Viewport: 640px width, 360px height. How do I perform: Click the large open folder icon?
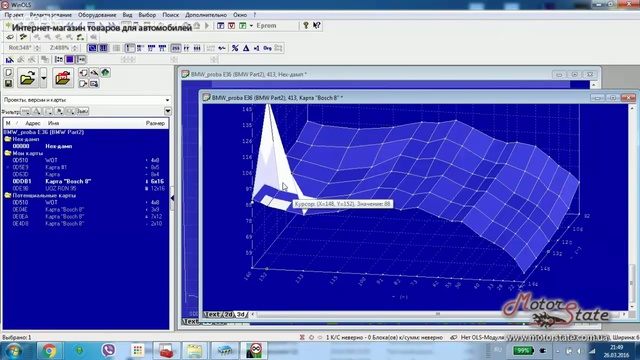[x=28, y=78]
